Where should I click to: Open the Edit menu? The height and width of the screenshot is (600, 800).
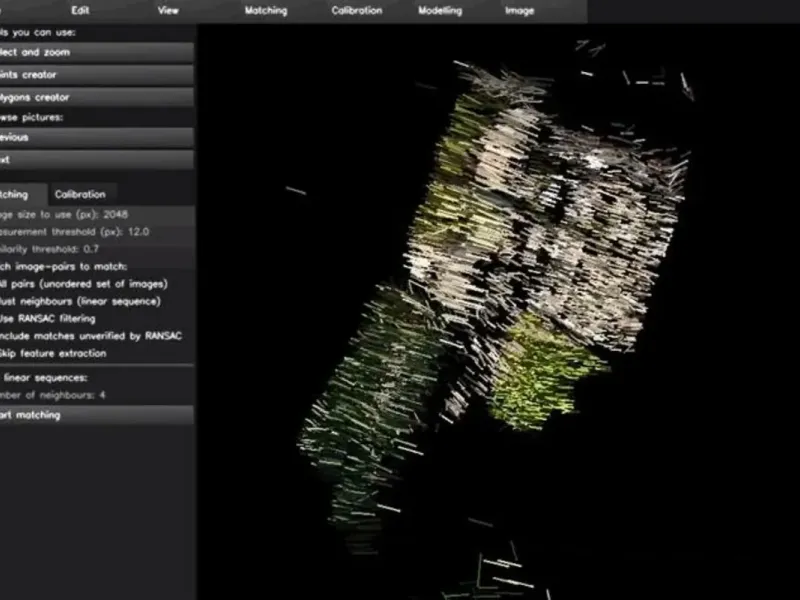coord(80,10)
